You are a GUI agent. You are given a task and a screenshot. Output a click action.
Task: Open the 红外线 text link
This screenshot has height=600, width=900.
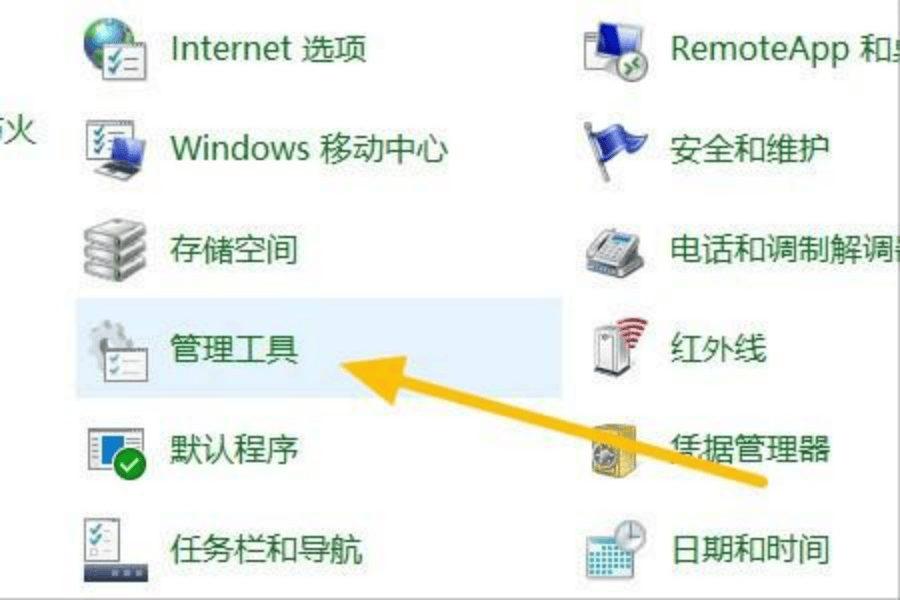(x=719, y=348)
